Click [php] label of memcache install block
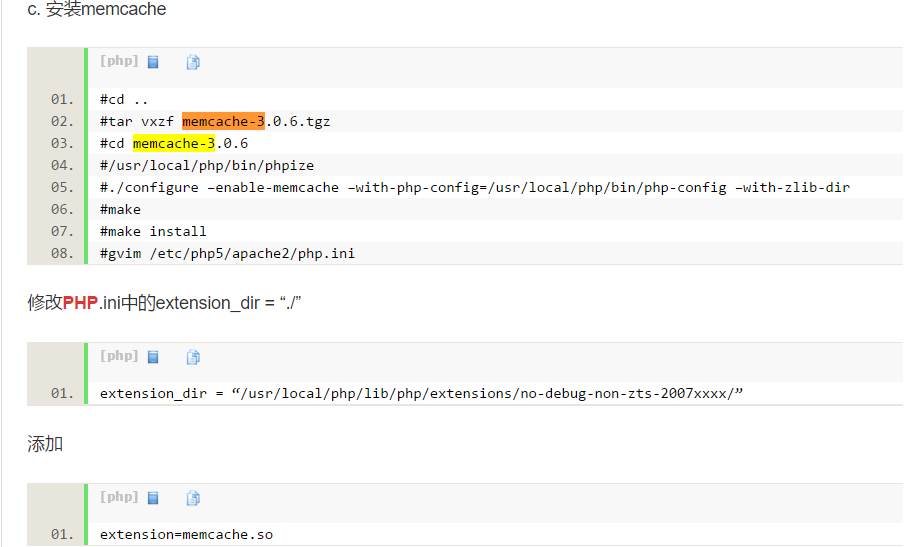This screenshot has height=547, width=908. coord(119,61)
